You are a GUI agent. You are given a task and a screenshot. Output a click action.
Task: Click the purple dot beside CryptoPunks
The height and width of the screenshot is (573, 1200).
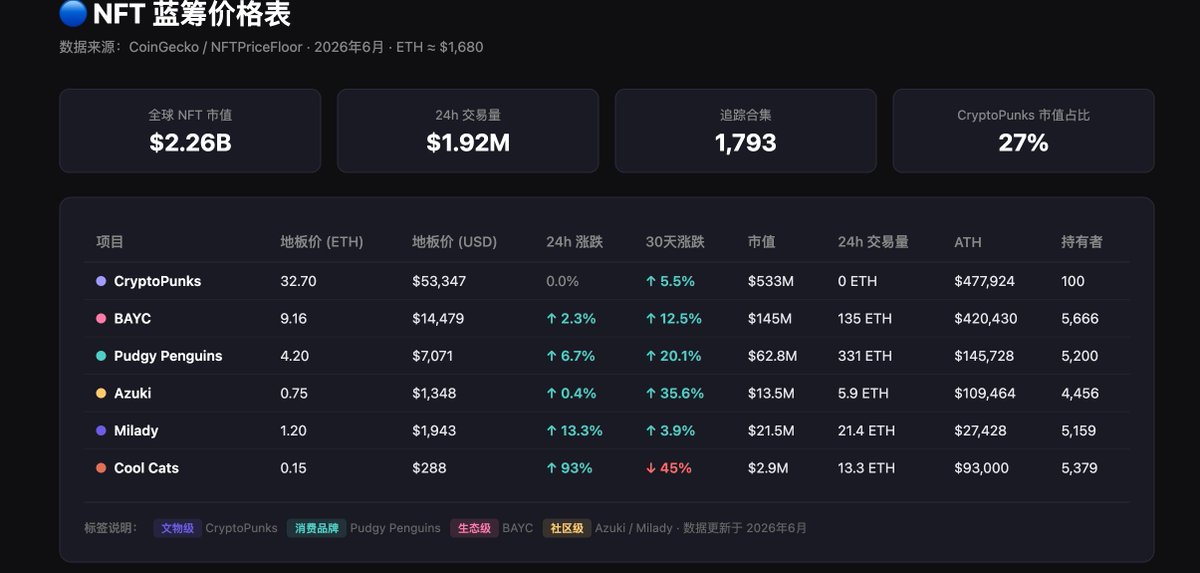[101, 281]
